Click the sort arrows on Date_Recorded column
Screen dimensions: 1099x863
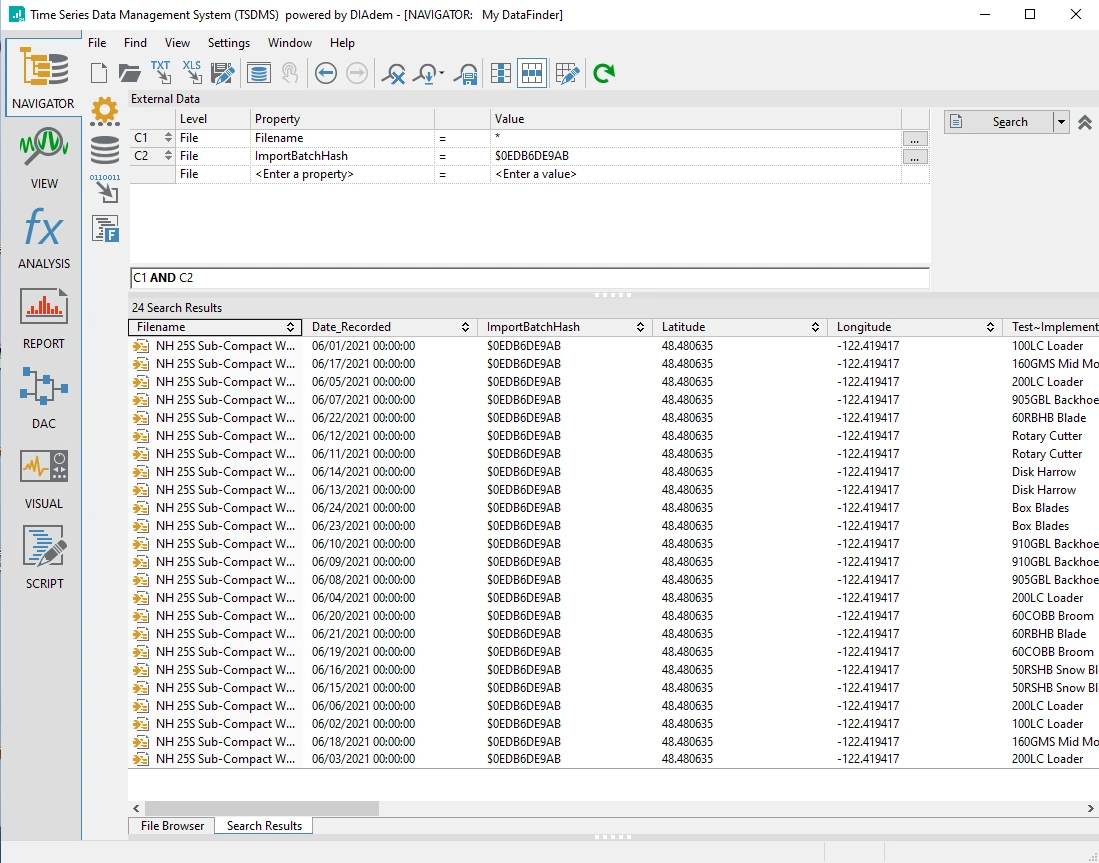(x=466, y=327)
